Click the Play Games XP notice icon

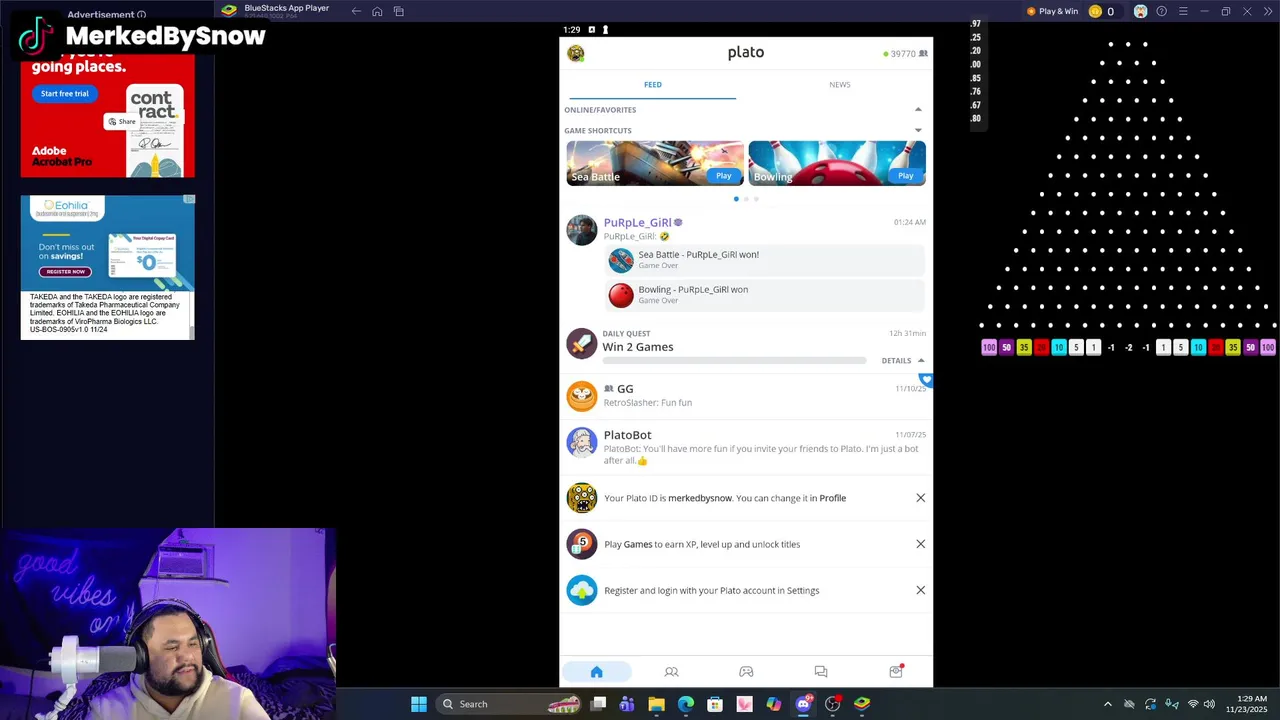pos(581,544)
